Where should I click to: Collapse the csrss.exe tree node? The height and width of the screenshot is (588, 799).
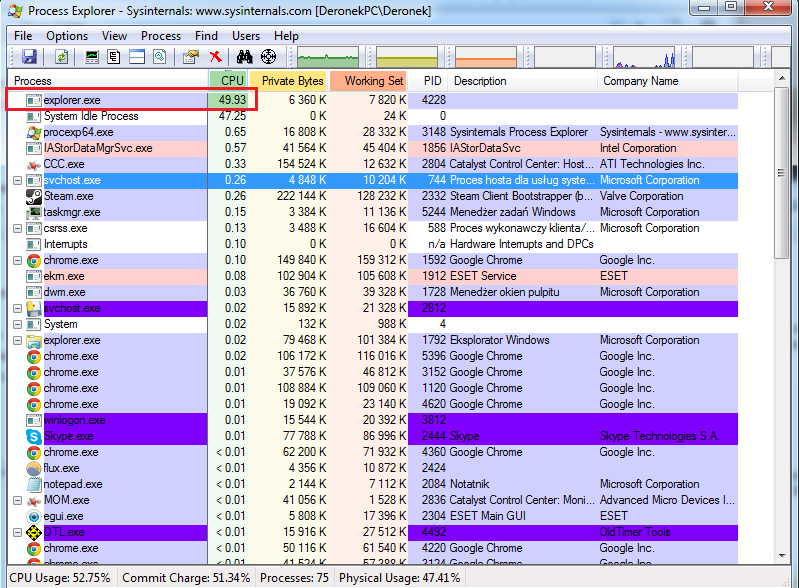coord(17,228)
